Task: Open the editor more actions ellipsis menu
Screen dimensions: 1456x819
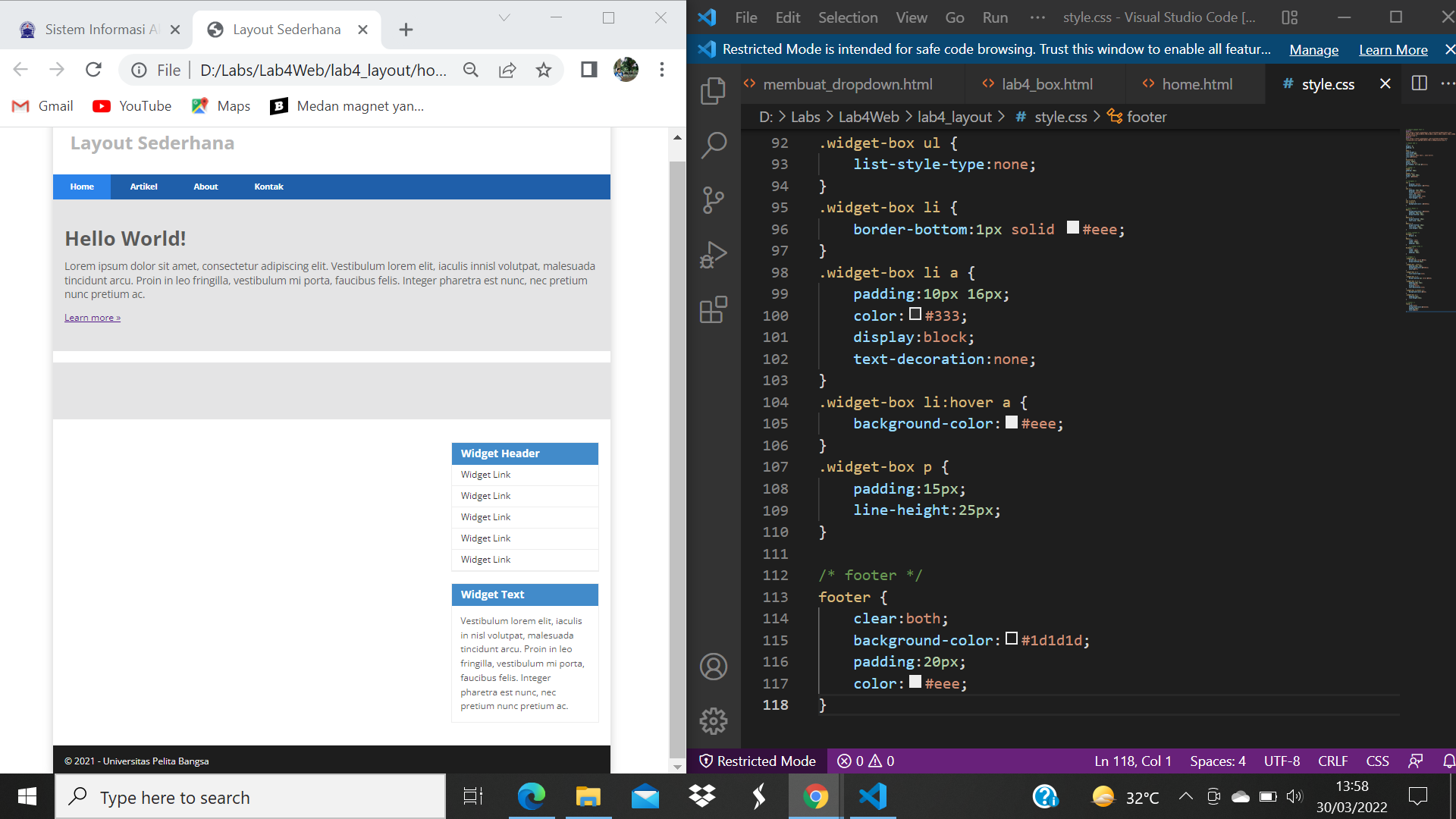Action: click(1449, 83)
